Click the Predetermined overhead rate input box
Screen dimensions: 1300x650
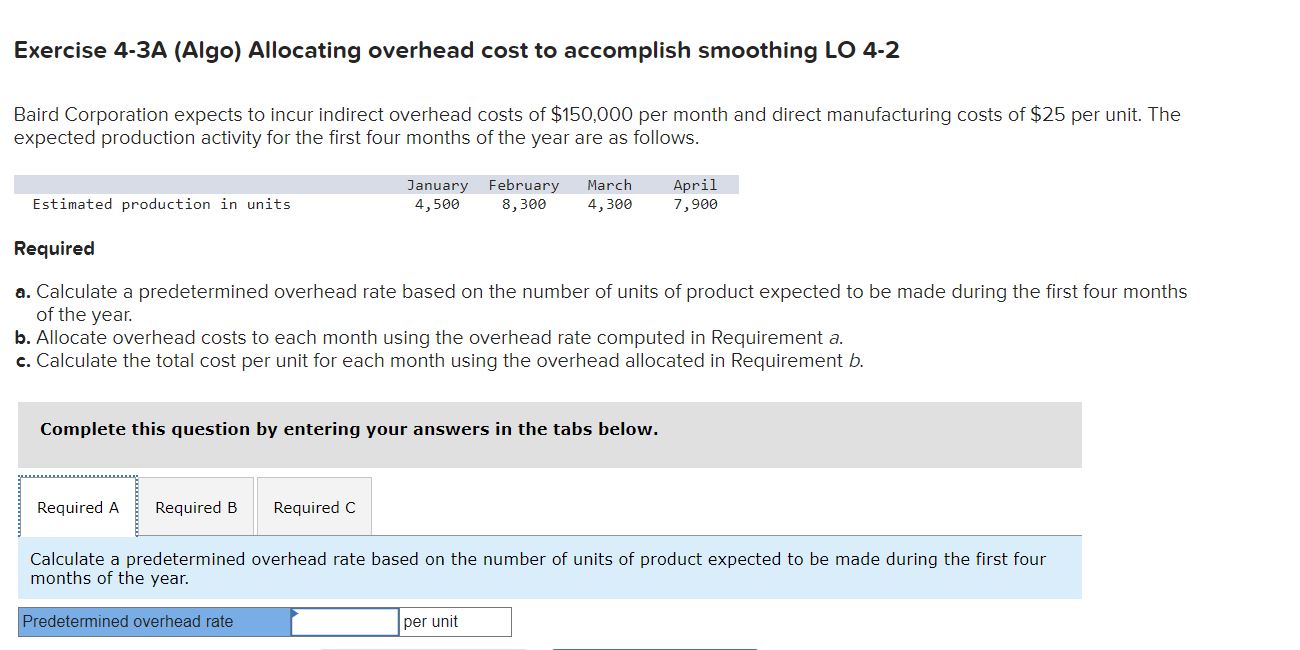click(343, 621)
